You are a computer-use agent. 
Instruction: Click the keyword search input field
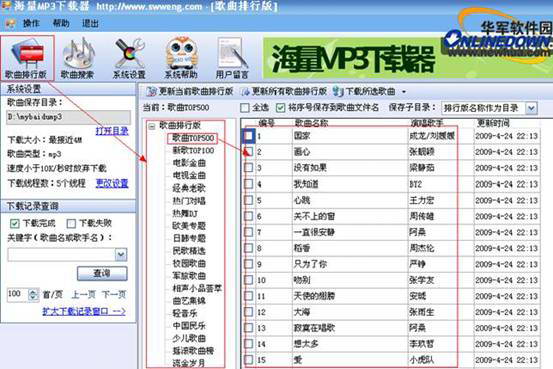tap(62, 254)
